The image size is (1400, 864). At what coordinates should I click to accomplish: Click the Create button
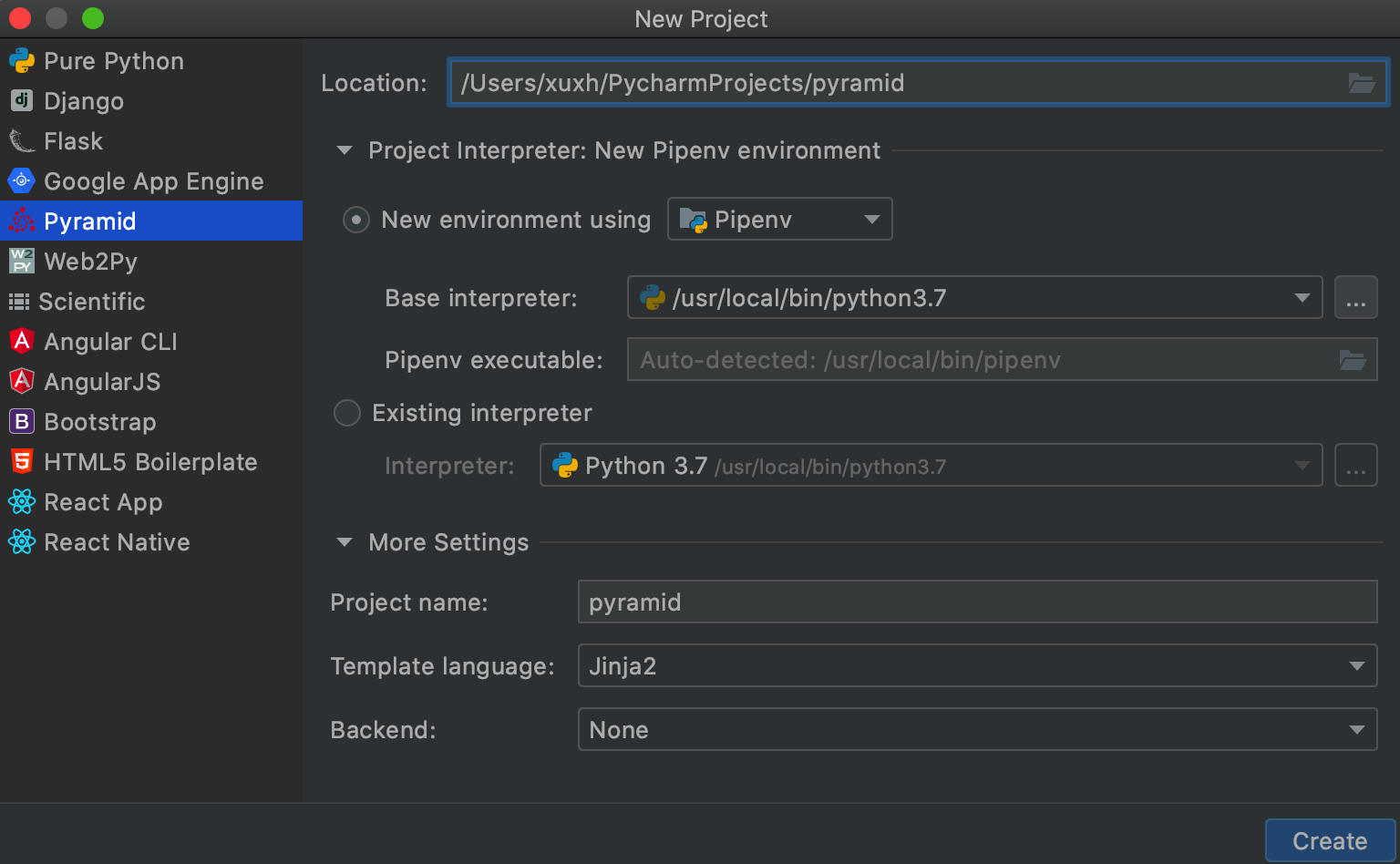[1331, 840]
